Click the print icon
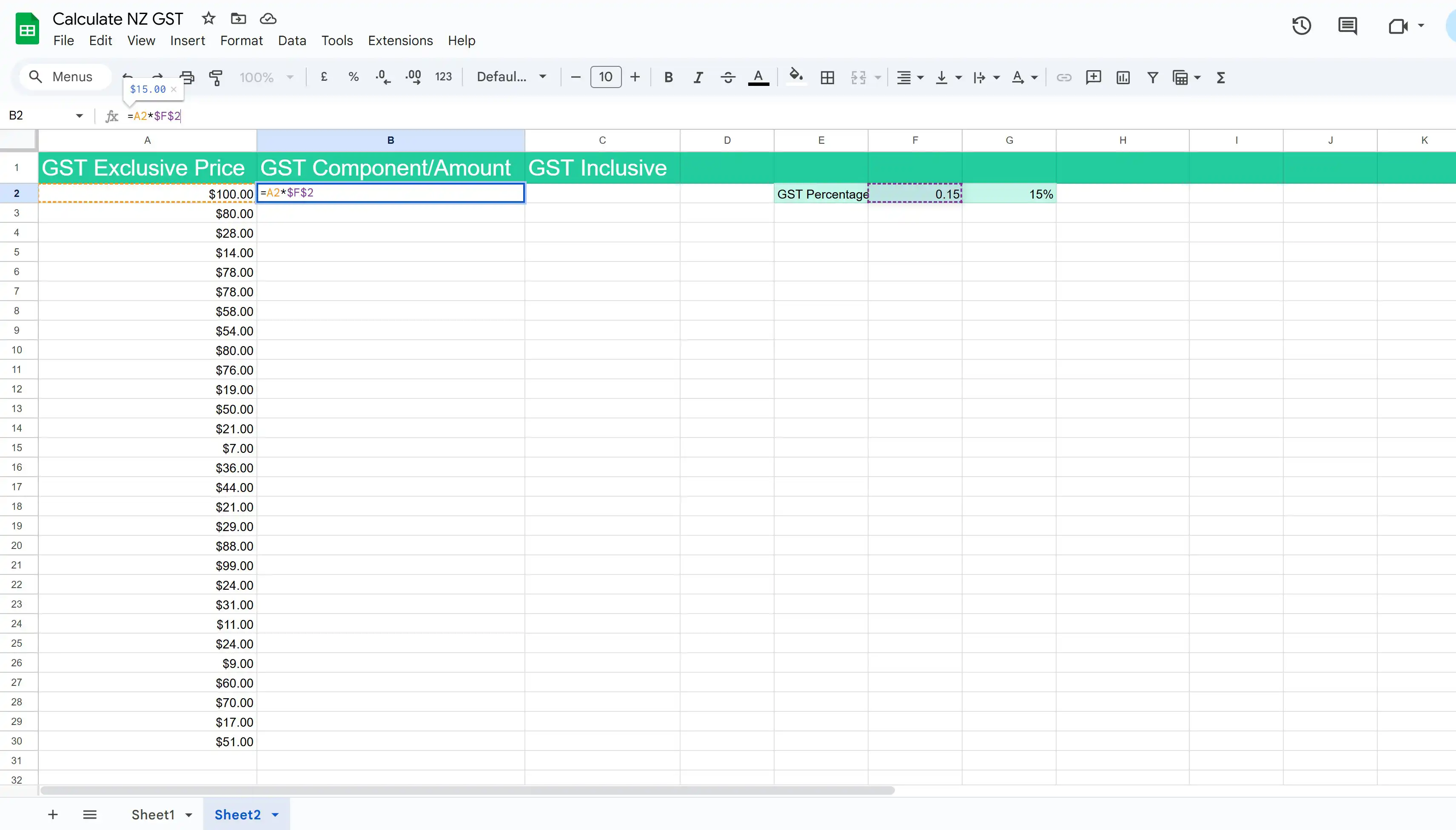Viewport: 1456px width, 830px height. tap(186, 77)
